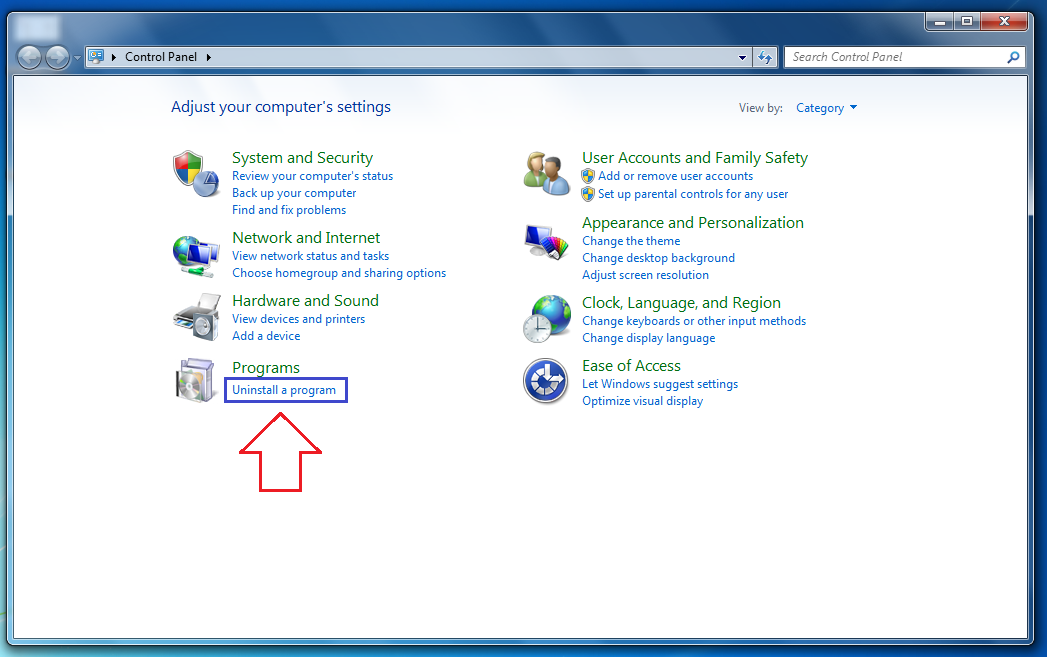Open Hardware and Sound category
1047x657 pixels.
pos(305,301)
